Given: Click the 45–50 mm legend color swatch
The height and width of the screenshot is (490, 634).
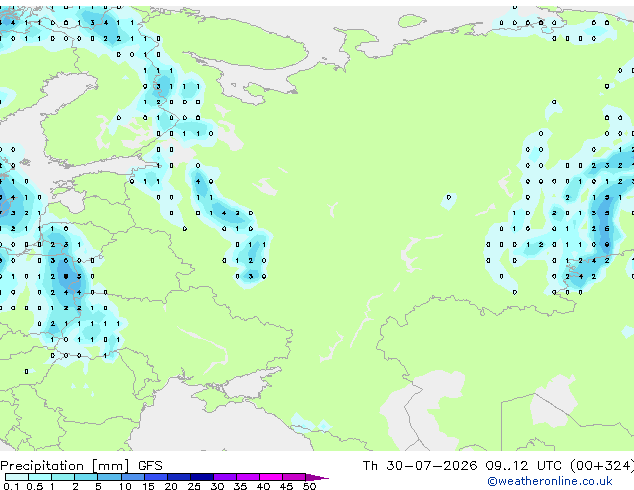Looking at the screenshot, I should (294, 477).
